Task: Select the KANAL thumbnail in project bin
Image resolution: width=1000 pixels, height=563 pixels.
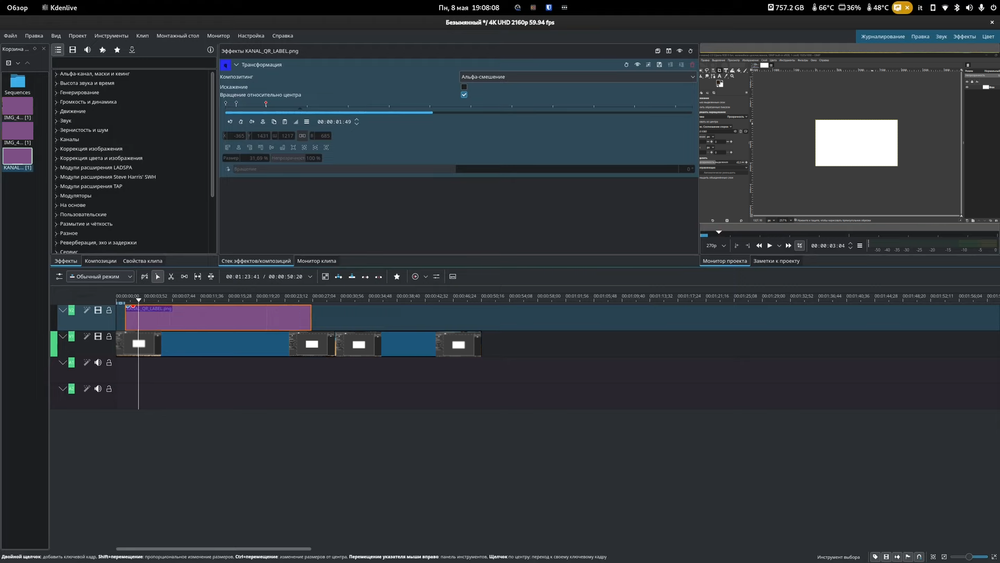Action: coord(17,156)
